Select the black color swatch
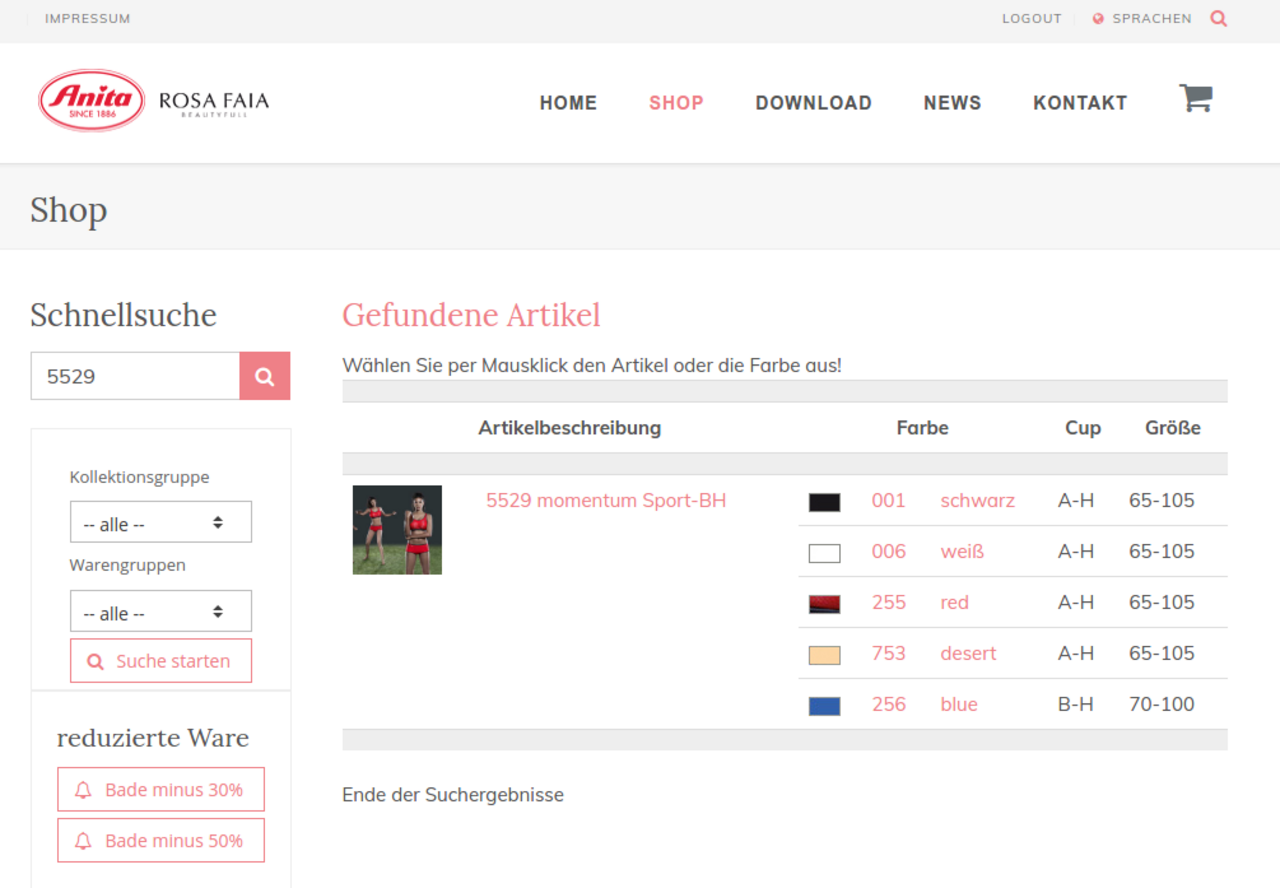The width and height of the screenshot is (1280, 888). click(x=824, y=502)
